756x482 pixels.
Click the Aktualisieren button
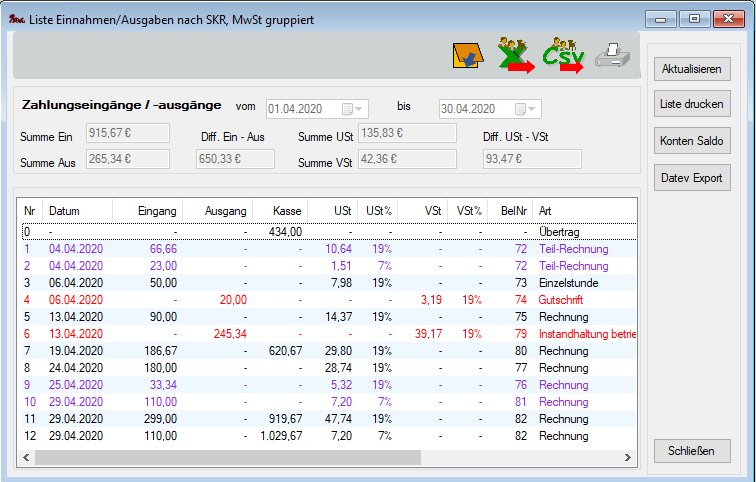coord(692,70)
